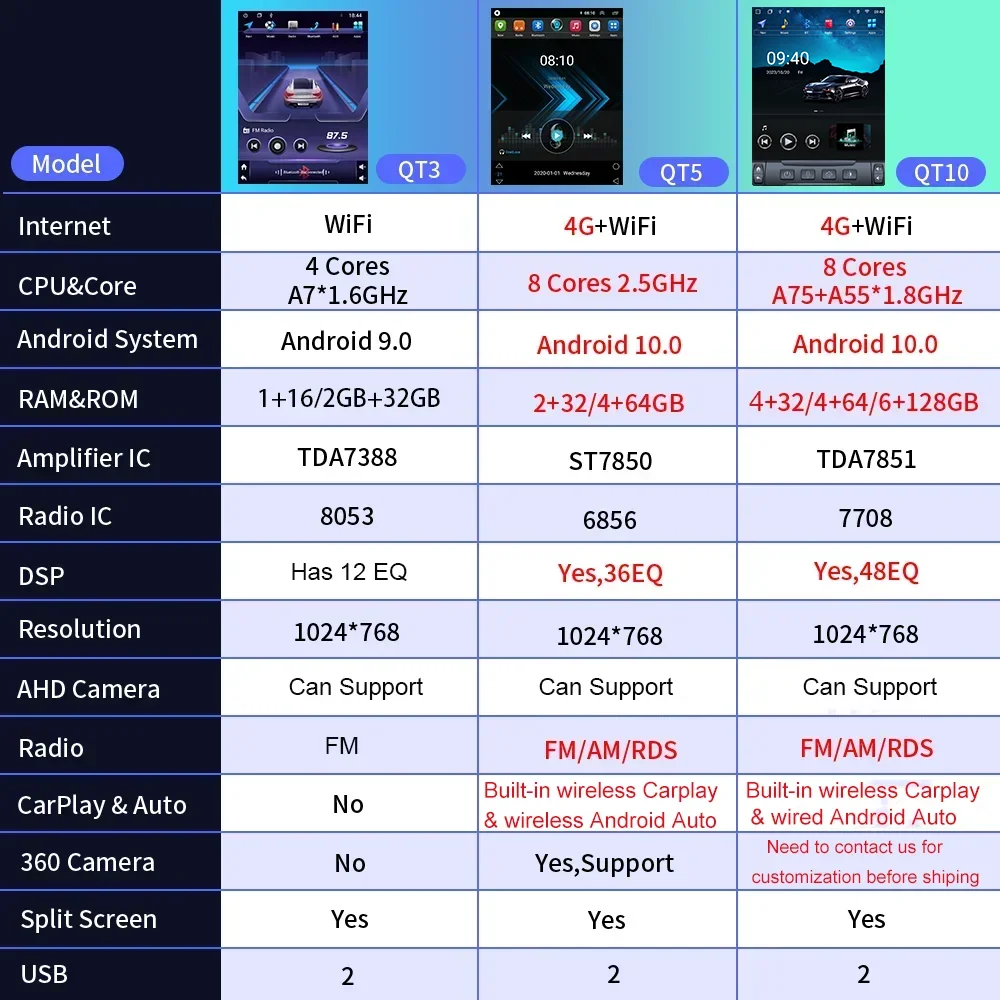Screen dimensions: 1000x1000
Task: Click the 'TDA7388' amplifier cell
Action: coord(347,457)
